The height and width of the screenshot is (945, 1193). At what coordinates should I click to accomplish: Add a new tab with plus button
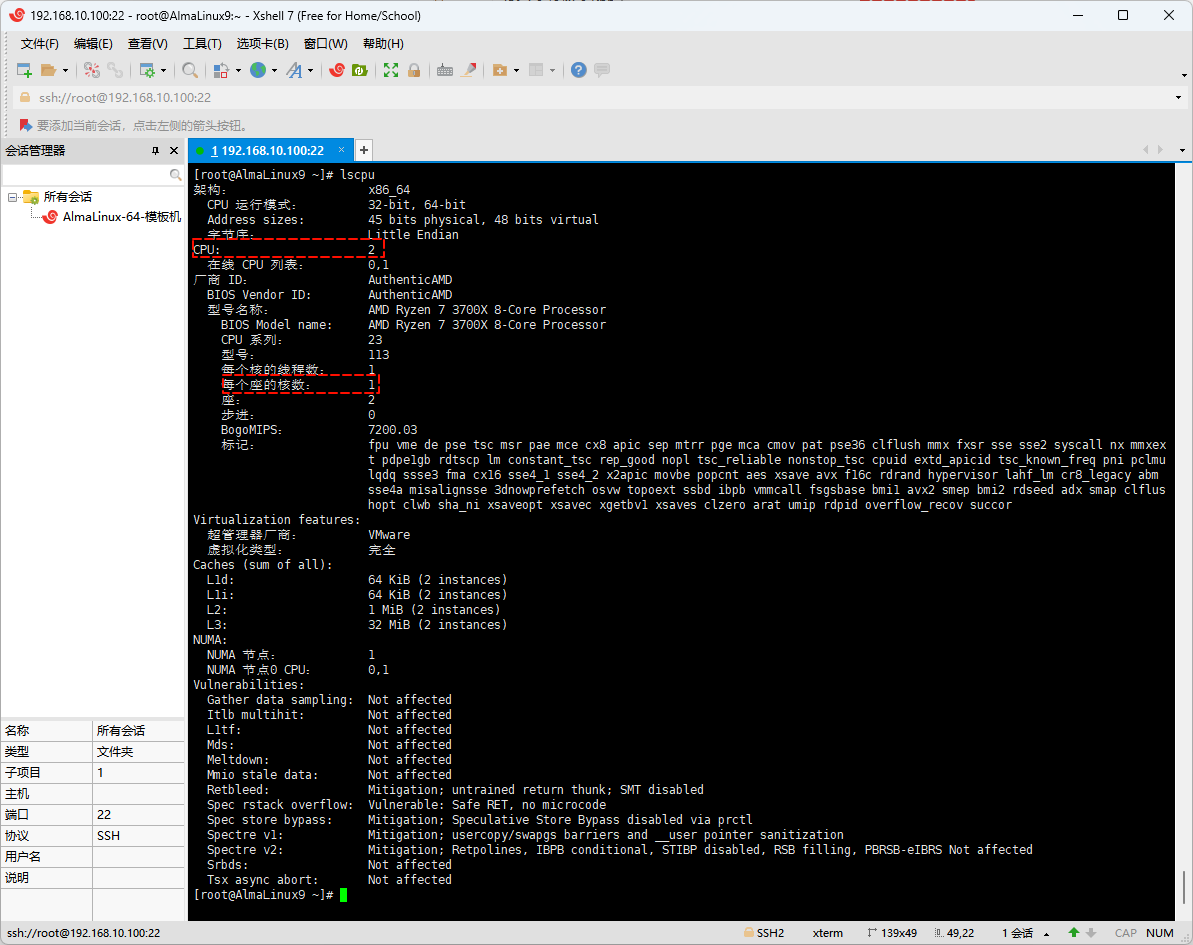click(x=364, y=150)
